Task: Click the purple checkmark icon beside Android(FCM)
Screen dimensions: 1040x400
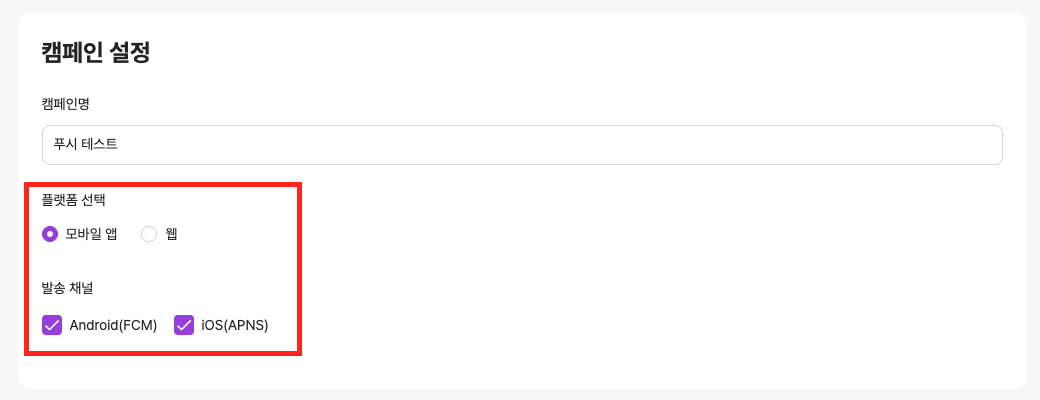Action: [x=52, y=325]
